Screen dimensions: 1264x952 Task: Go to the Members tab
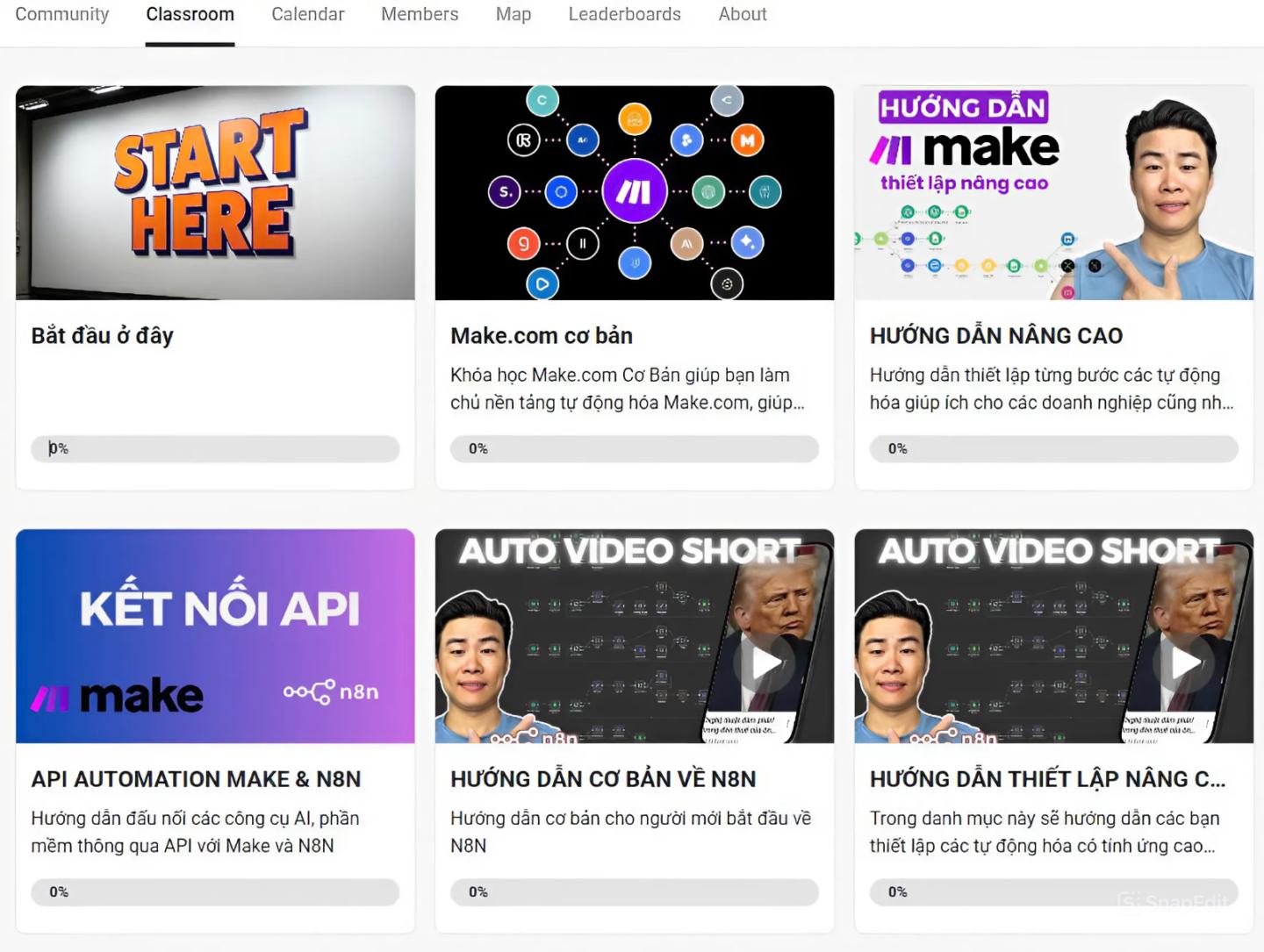click(420, 14)
